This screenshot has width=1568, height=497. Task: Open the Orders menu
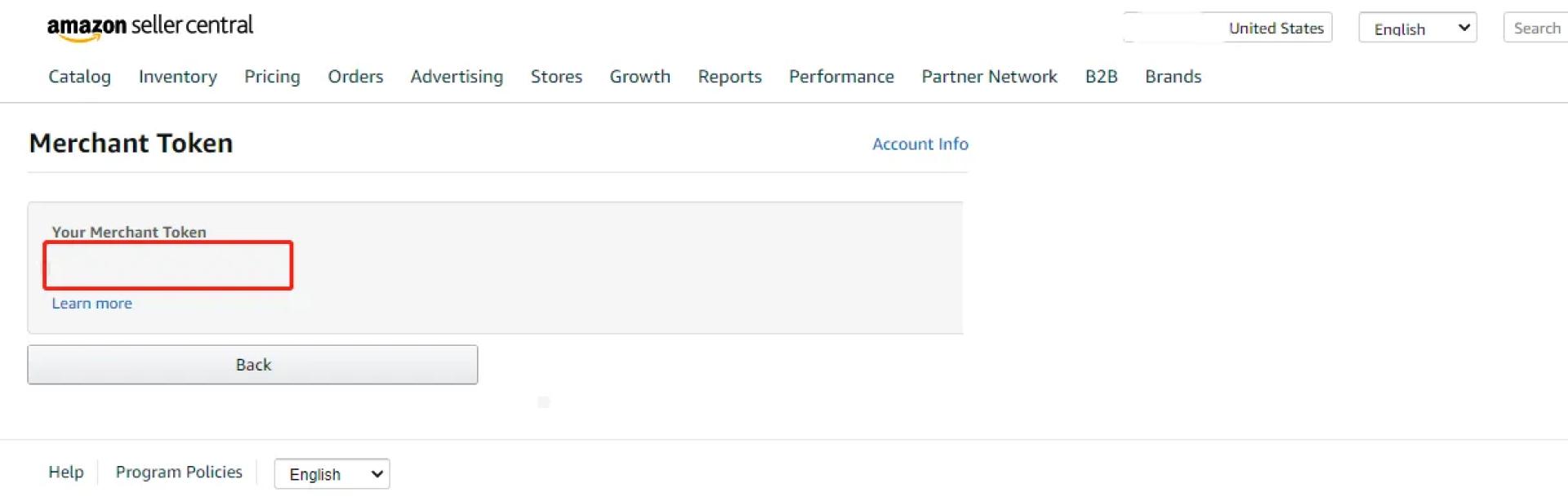(x=355, y=77)
